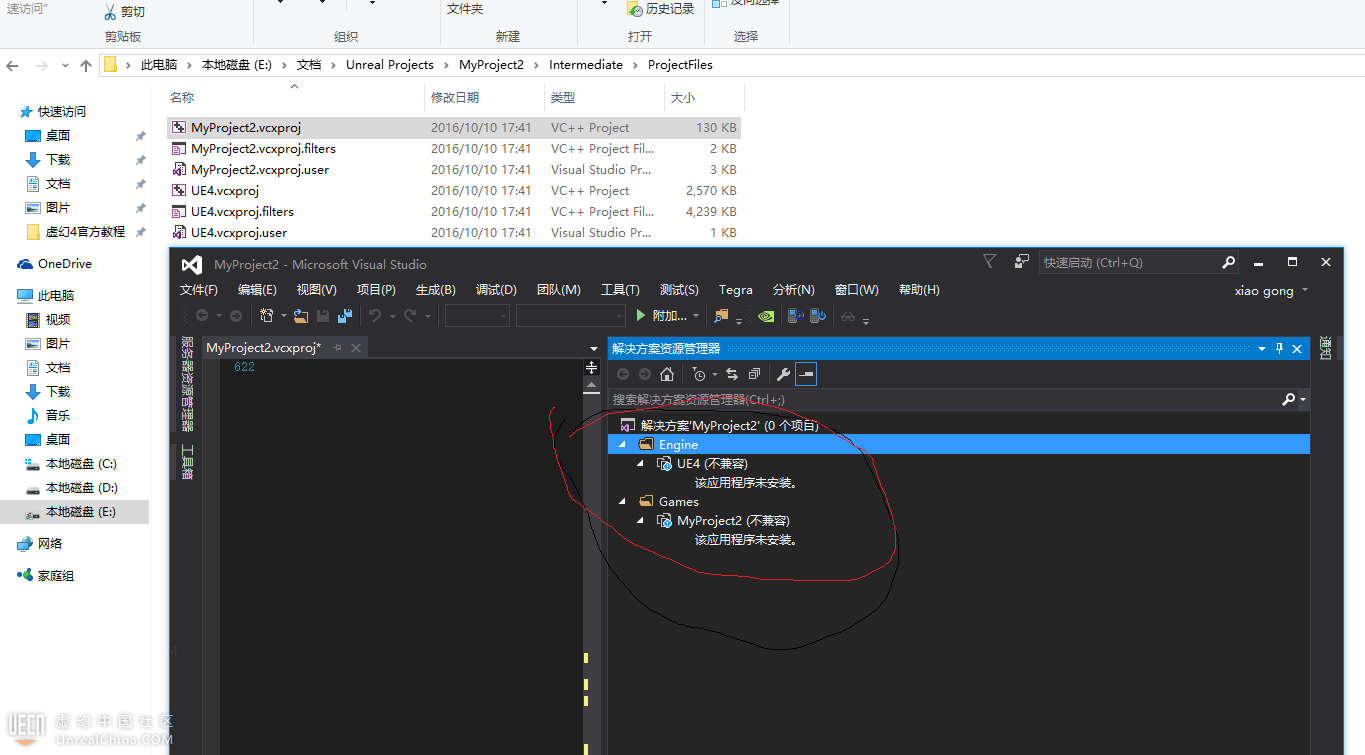Click the Find in Files toolbar icon

click(x=721, y=316)
